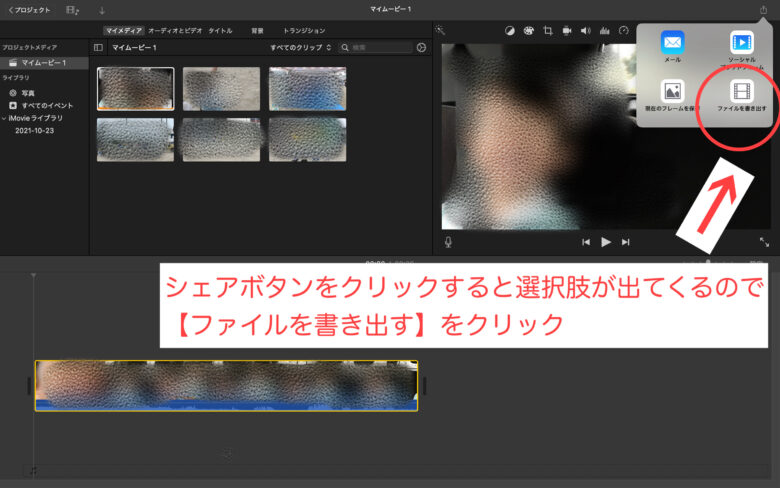Screen dimensions: 780x488
Task: Click the magic wand auto-enhance icon
Action: (439, 30)
